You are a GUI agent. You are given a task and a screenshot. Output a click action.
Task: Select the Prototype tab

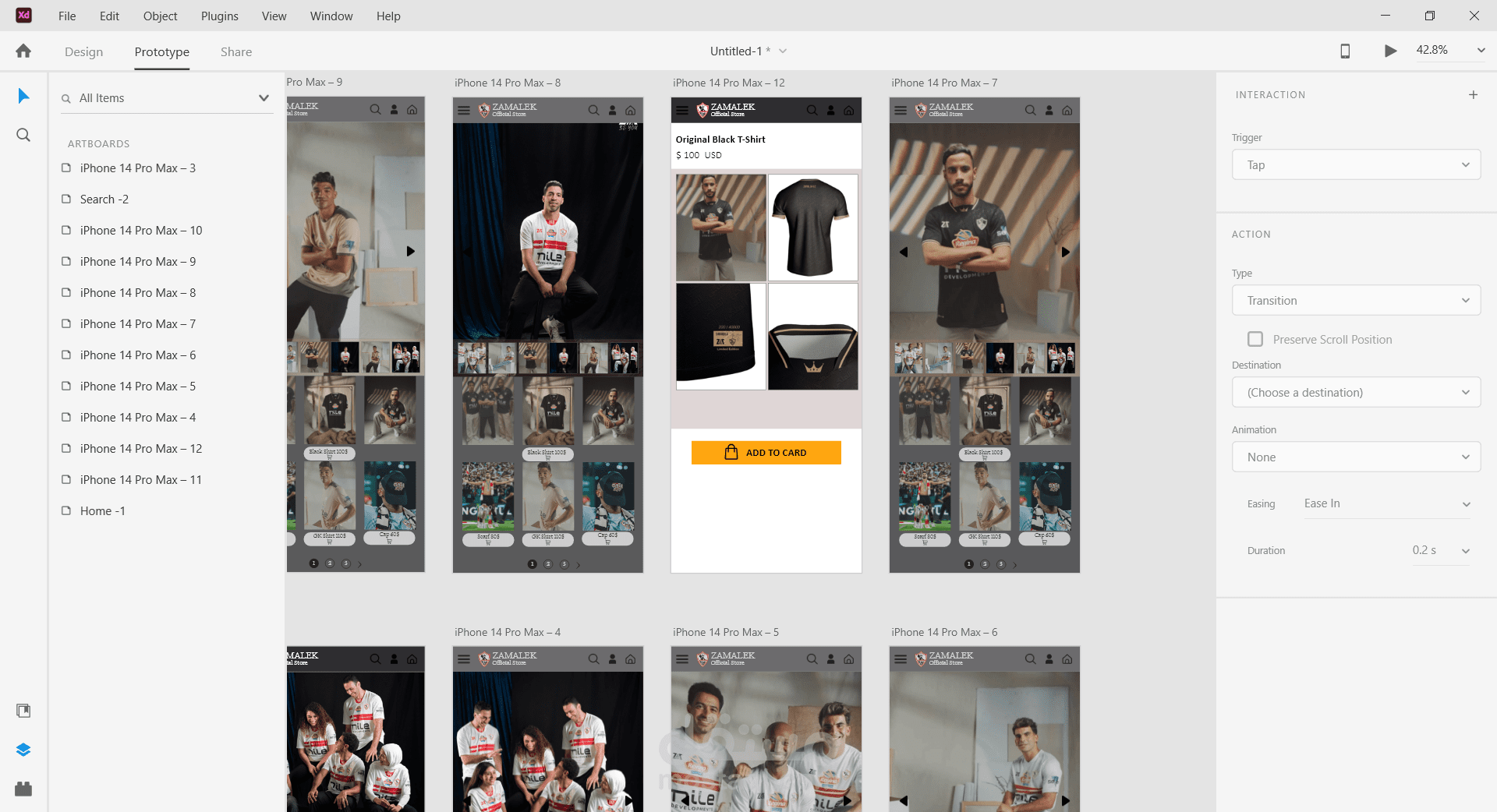(161, 51)
